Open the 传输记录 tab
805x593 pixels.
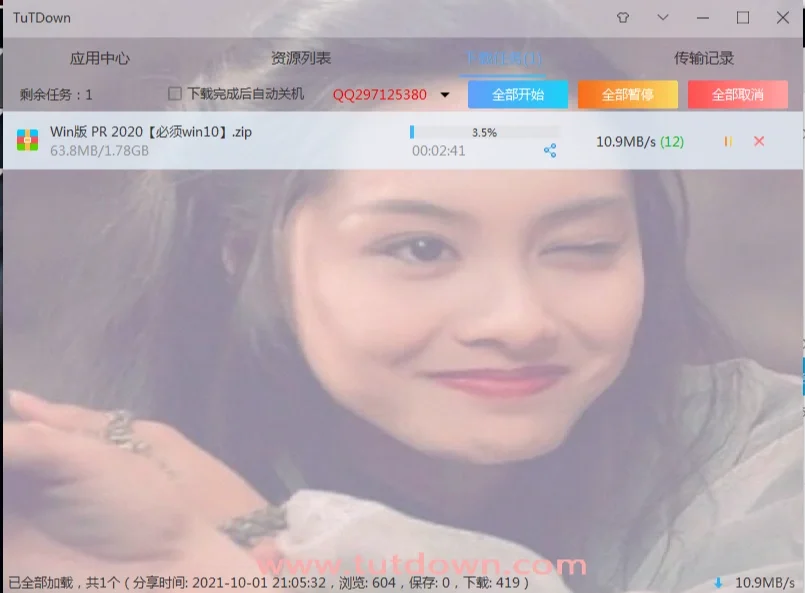[x=704, y=58]
